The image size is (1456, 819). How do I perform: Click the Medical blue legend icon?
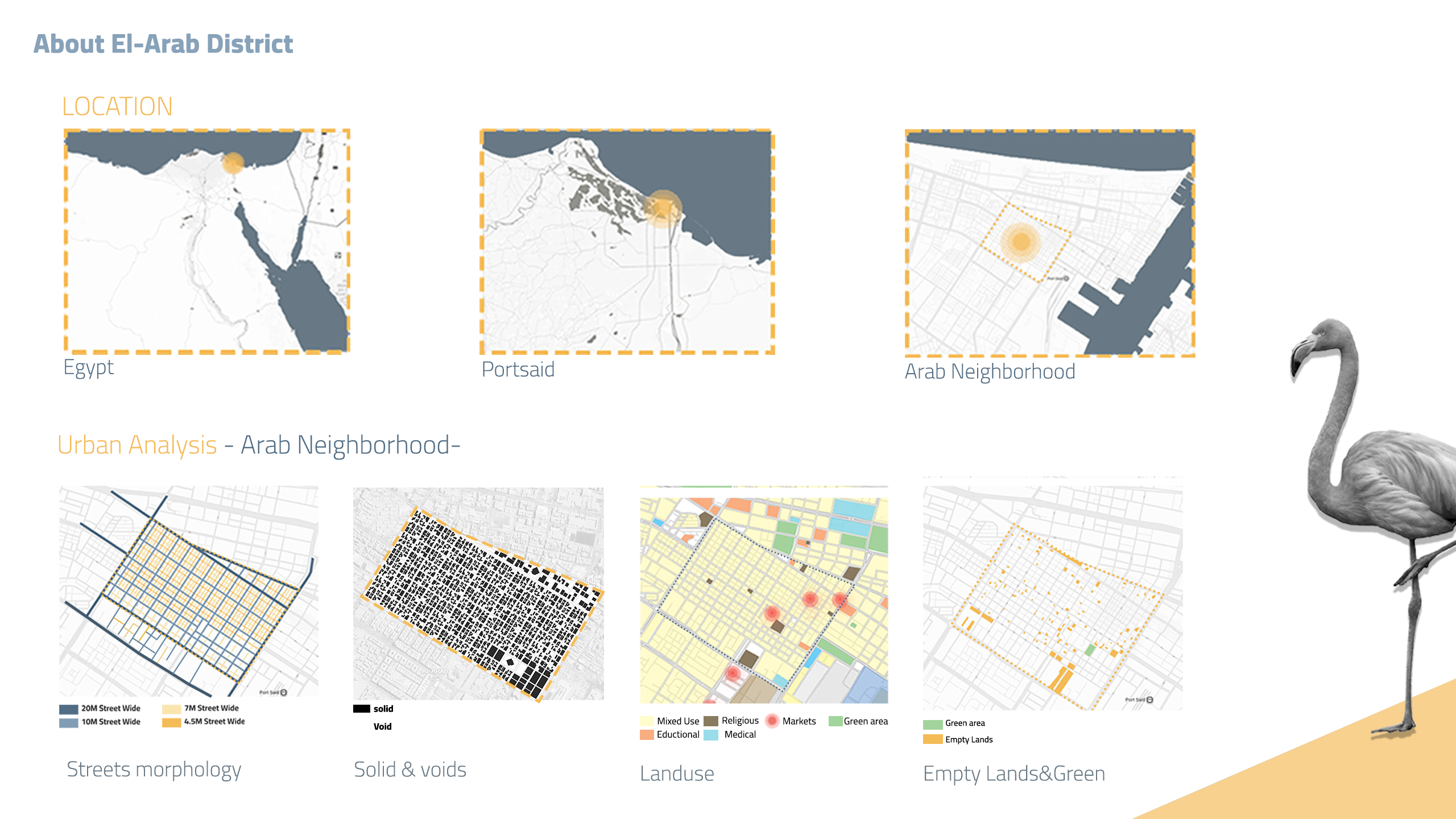point(712,734)
